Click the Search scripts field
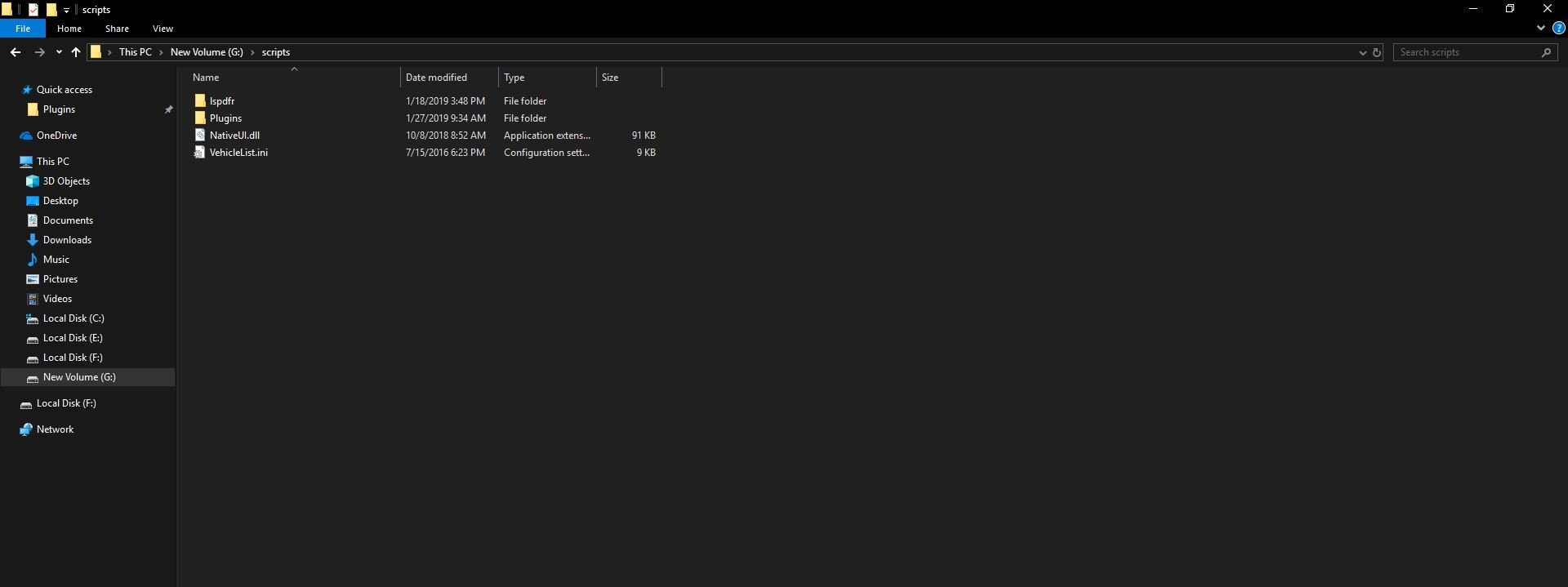The width and height of the screenshot is (1568, 587). tap(1468, 52)
